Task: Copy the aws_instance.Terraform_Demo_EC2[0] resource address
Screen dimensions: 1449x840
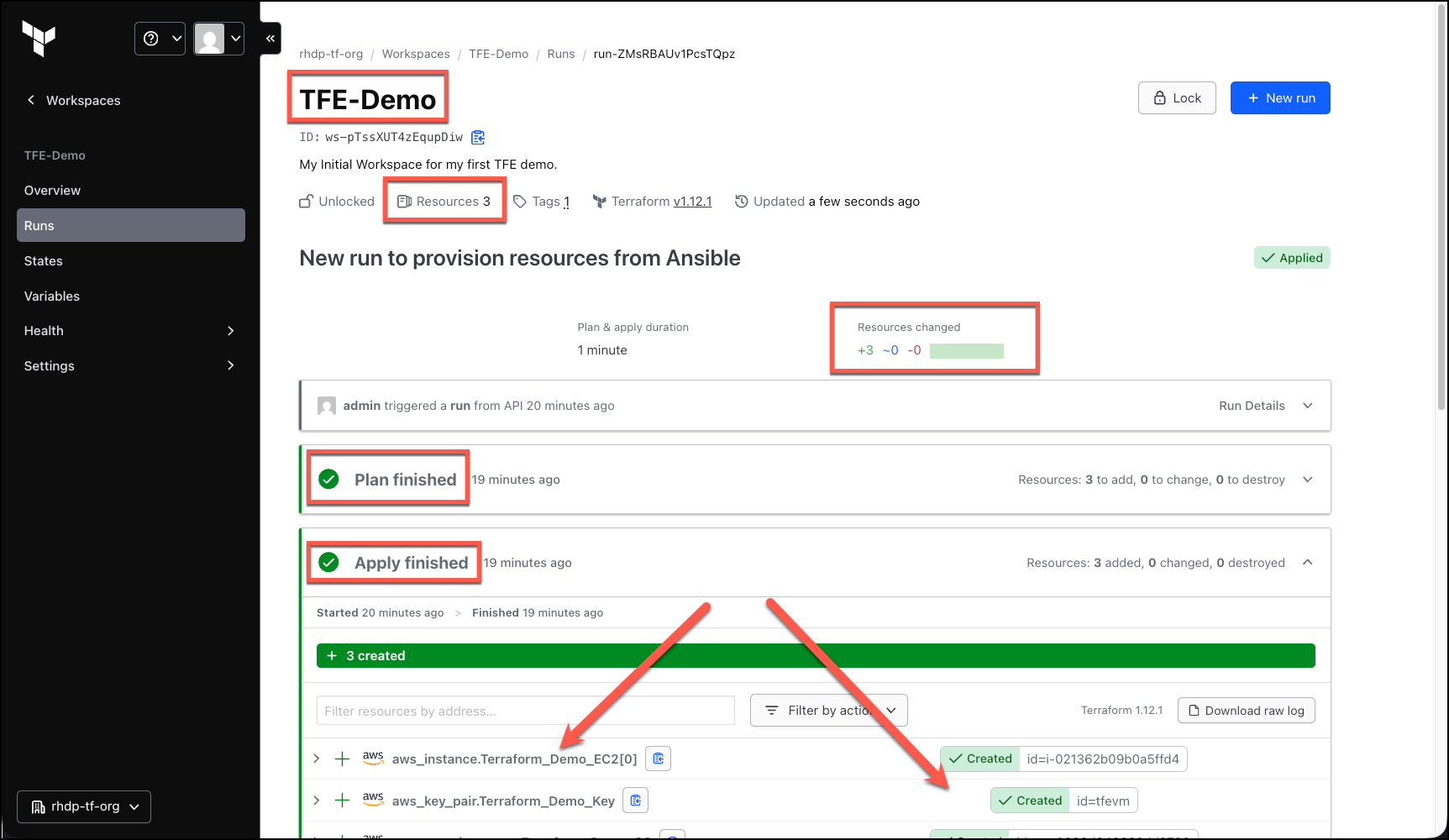Action: [x=659, y=759]
